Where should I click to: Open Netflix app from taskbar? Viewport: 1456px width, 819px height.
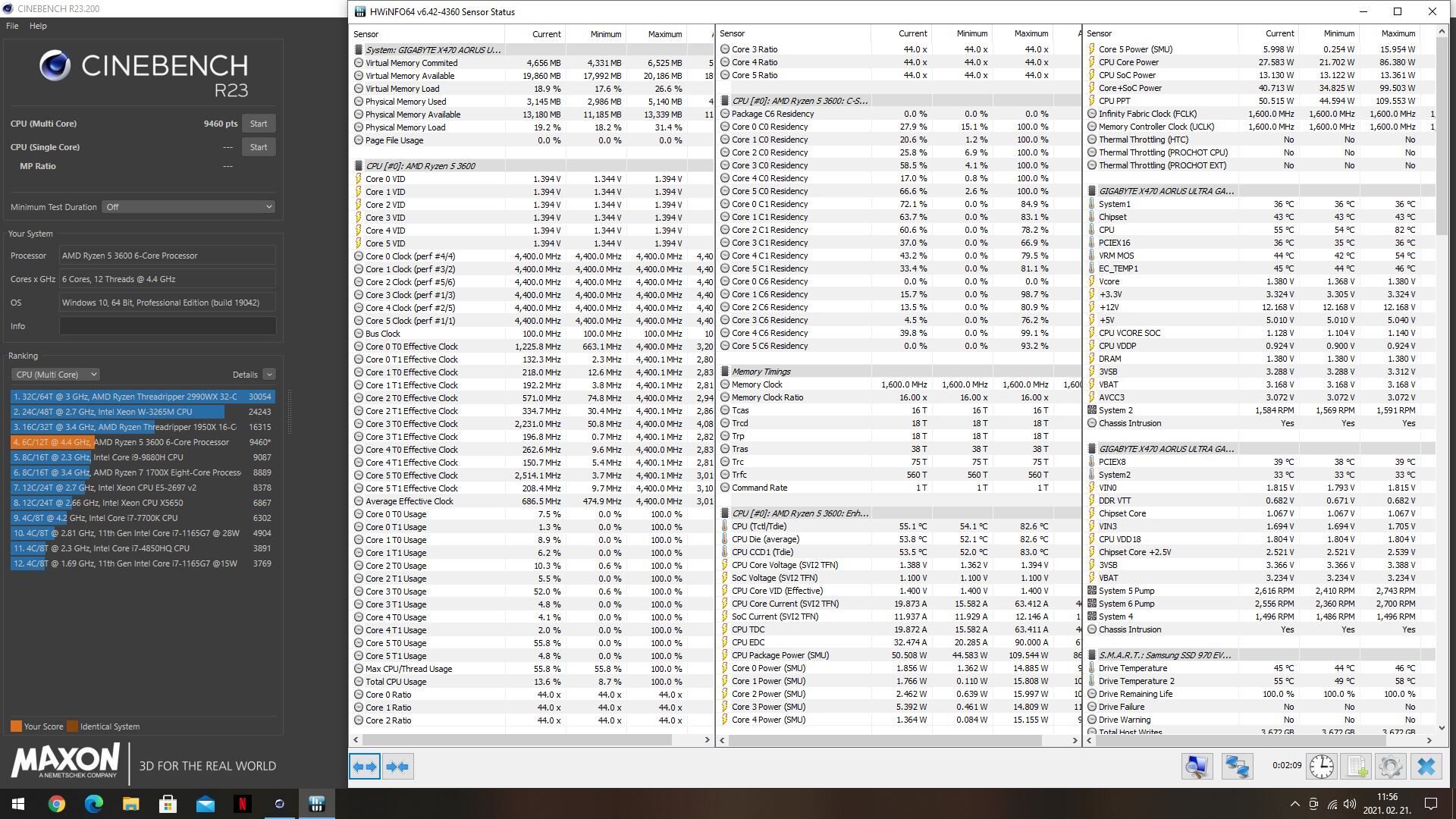click(x=242, y=804)
